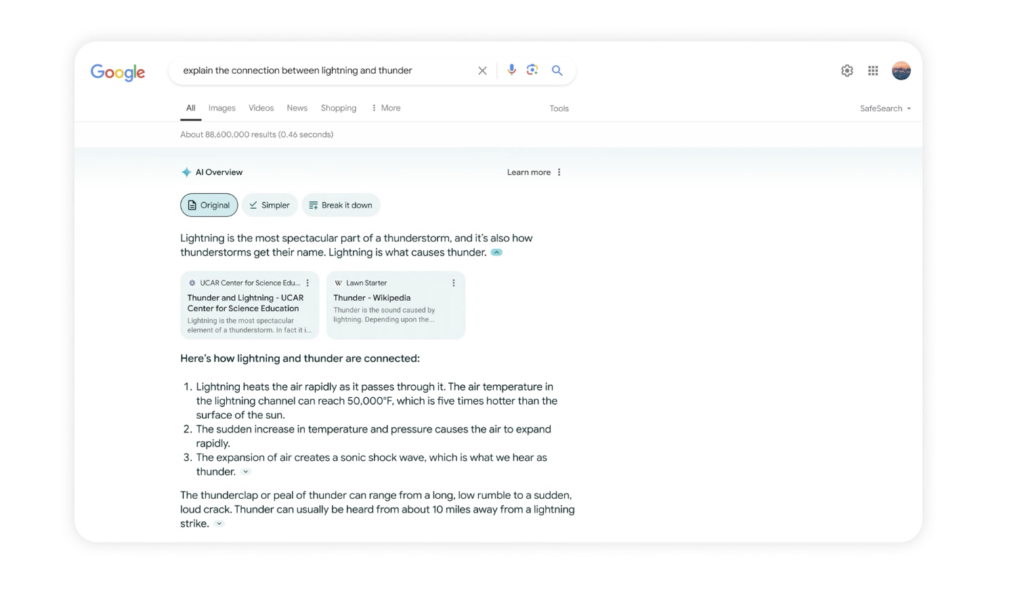Open the More search categories menu
This screenshot has height=591, width=1024.
386,108
